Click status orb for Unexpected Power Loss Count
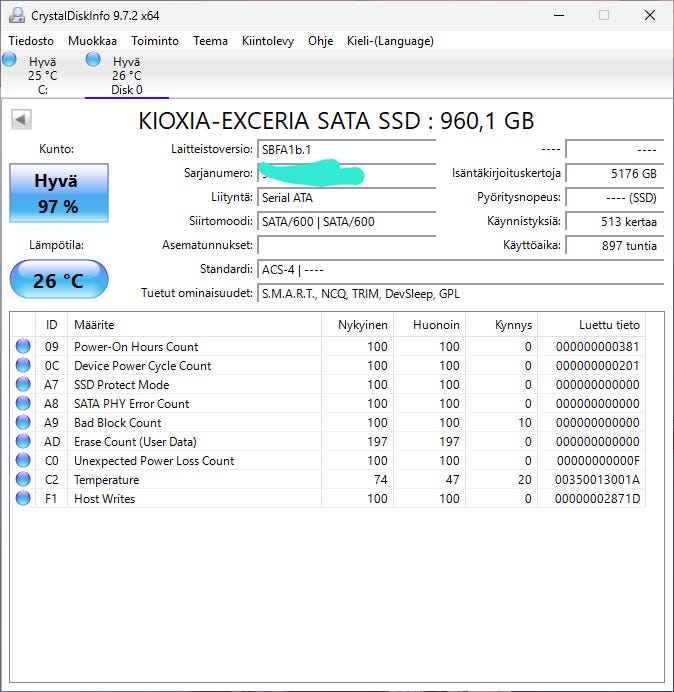This screenshot has width=674, height=692. (23, 460)
